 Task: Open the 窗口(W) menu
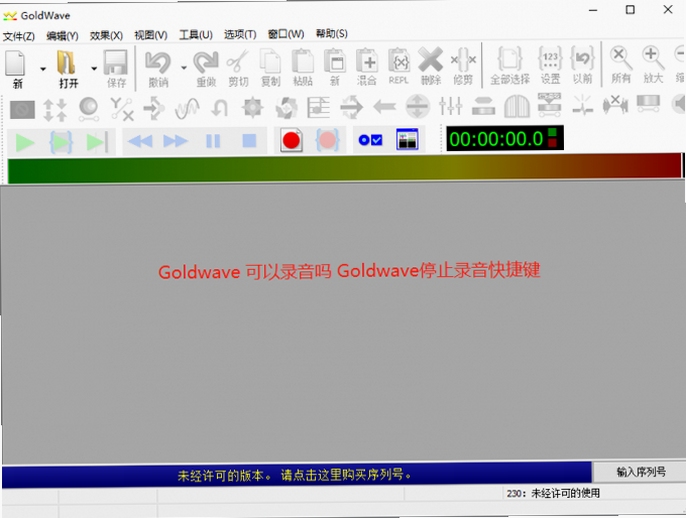click(286, 34)
